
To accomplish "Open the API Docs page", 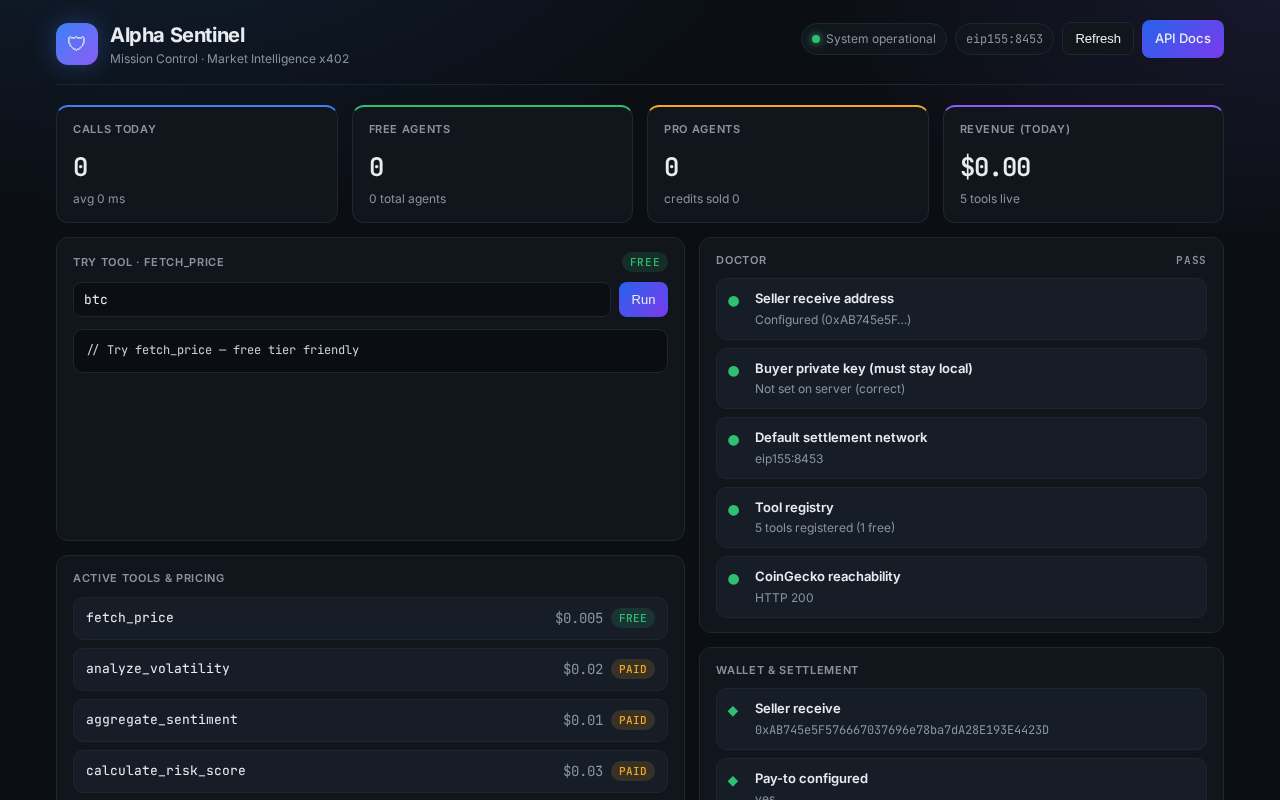I will [x=1182, y=39].
